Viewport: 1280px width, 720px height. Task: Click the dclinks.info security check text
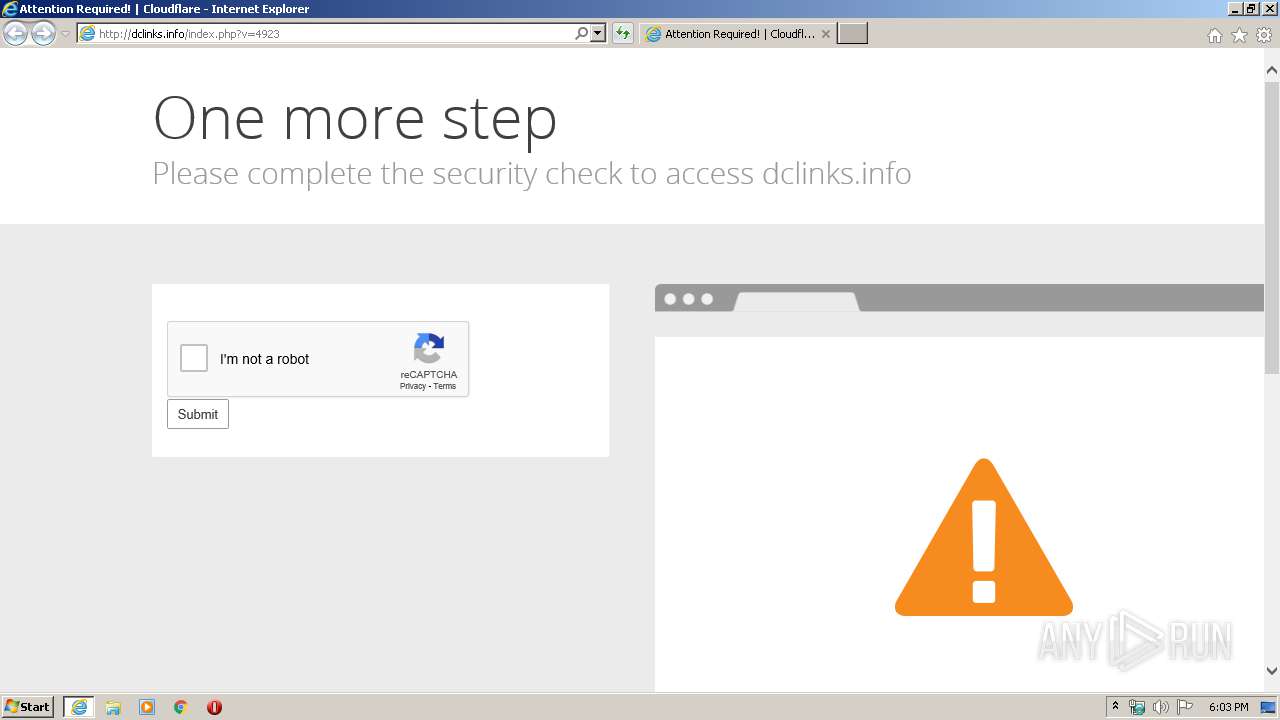click(x=532, y=173)
